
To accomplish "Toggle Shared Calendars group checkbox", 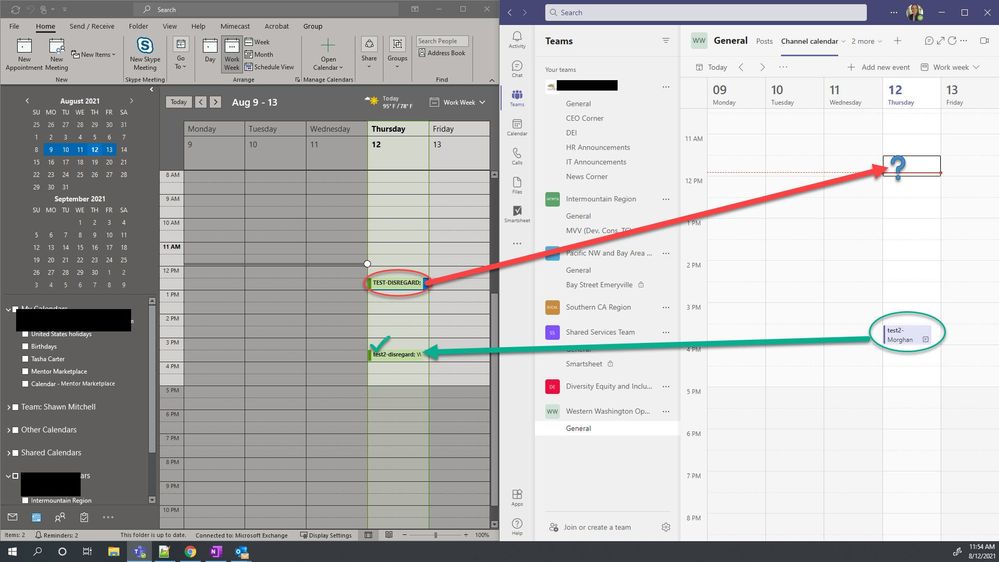I will [x=15, y=452].
